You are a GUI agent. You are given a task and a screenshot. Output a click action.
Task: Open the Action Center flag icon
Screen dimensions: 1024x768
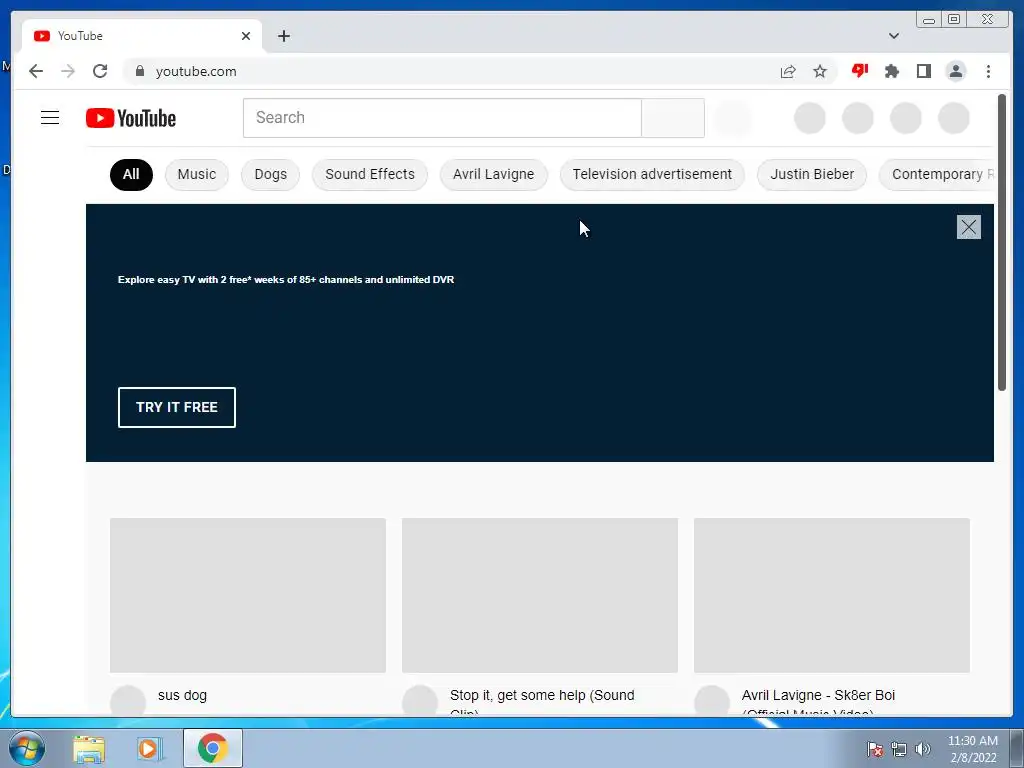874,749
